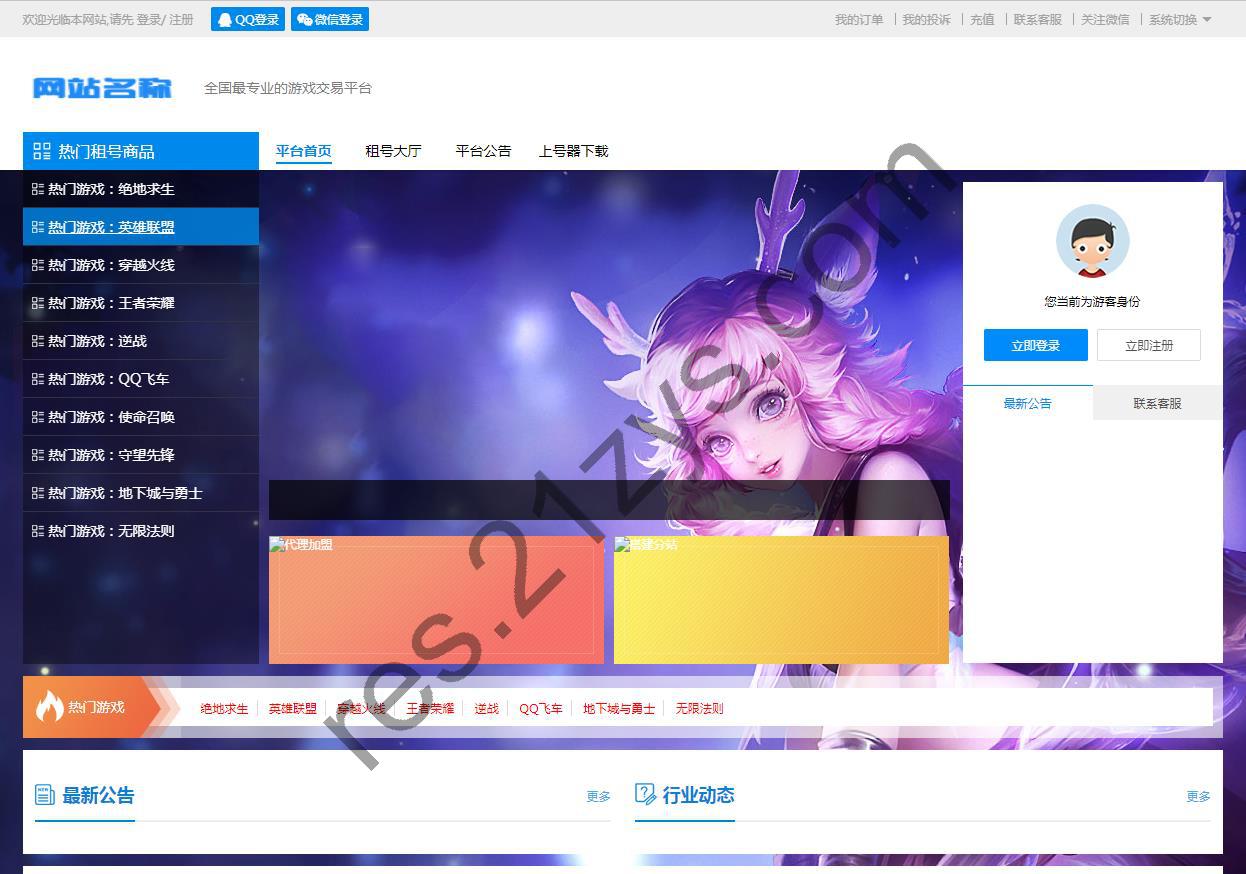Open 英雄联盟 in hot games bar

(292, 708)
